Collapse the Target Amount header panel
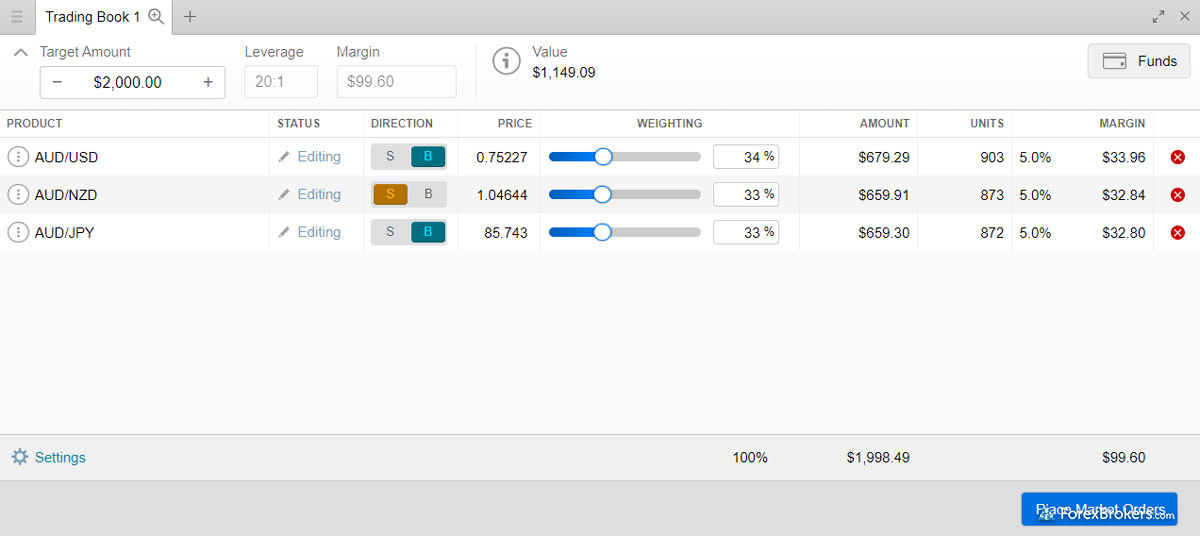 point(21,53)
